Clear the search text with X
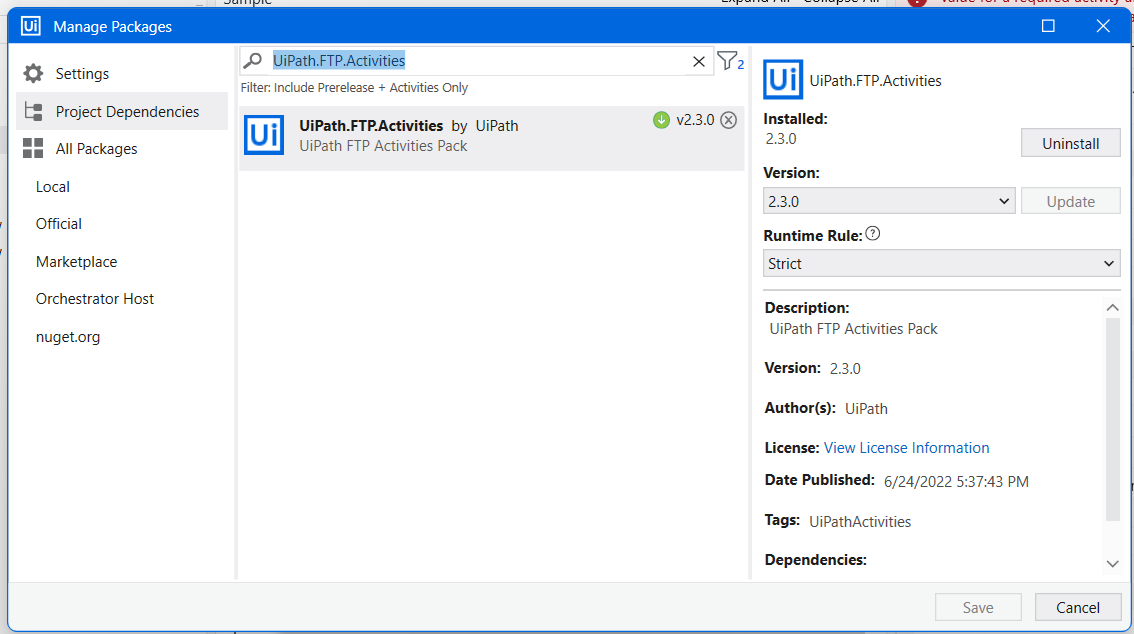Screen dimensions: 1134x634 pos(699,61)
